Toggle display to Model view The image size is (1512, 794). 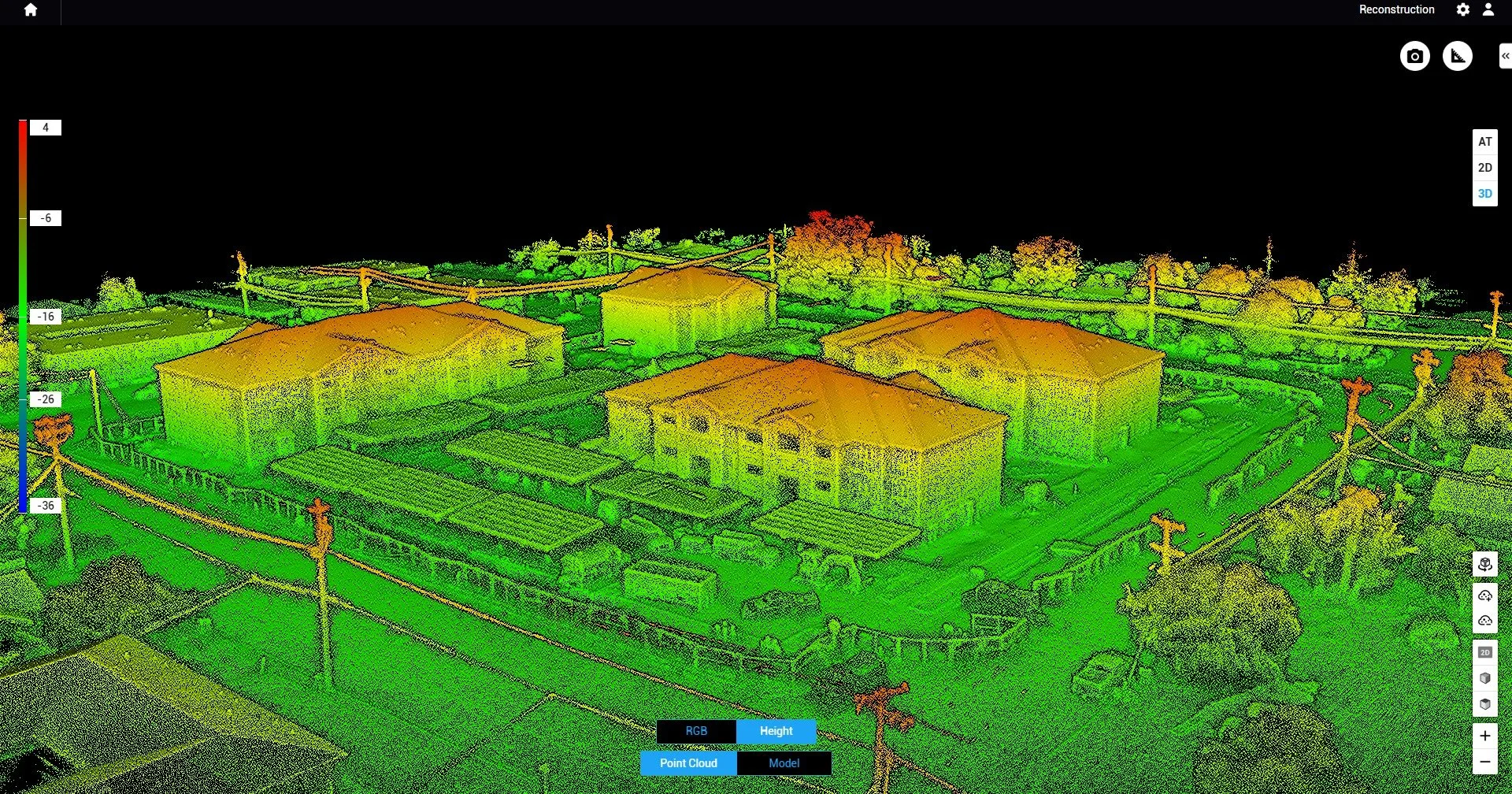[x=784, y=762]
